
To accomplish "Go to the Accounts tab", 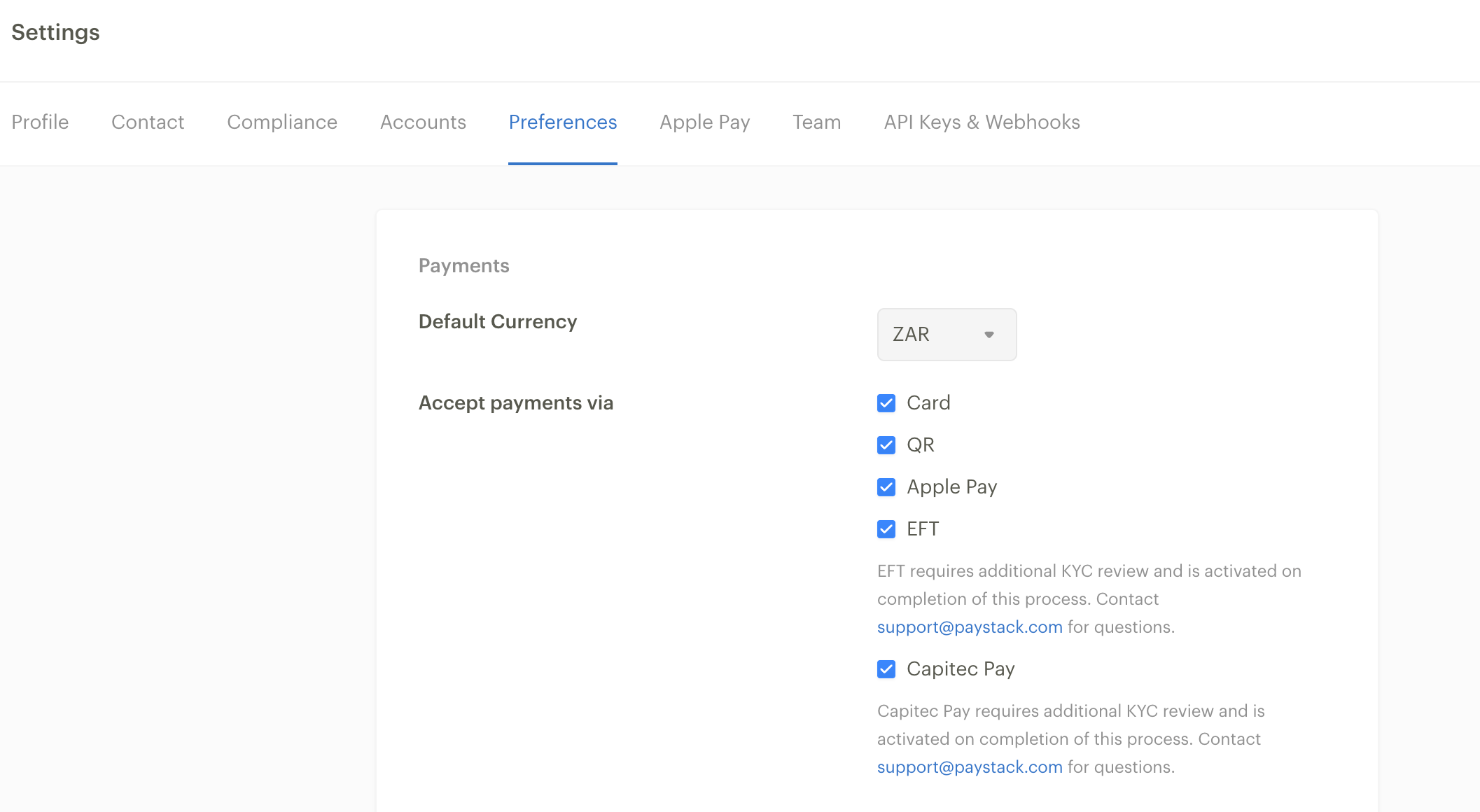I will [x=423, y=122].
